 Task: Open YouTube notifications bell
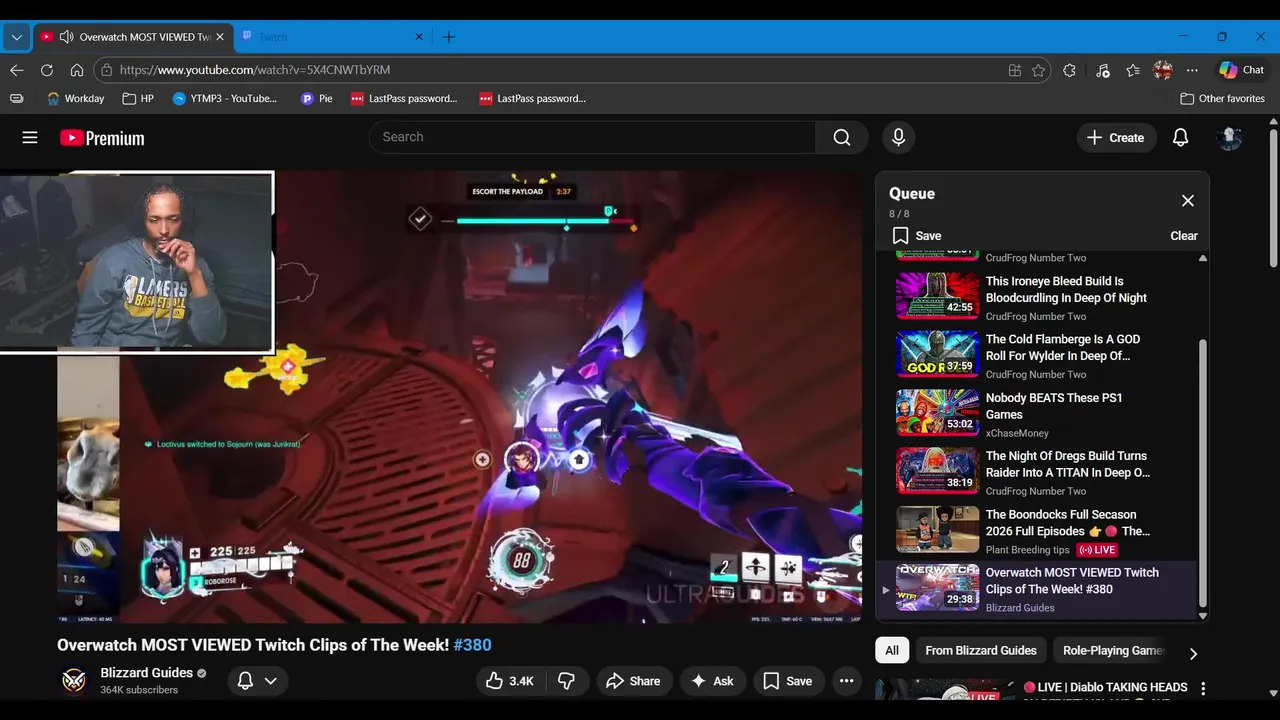1180,137
